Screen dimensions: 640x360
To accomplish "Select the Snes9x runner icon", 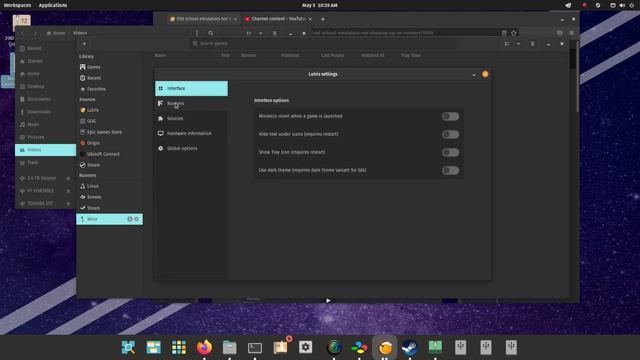I will pos(82,197).
